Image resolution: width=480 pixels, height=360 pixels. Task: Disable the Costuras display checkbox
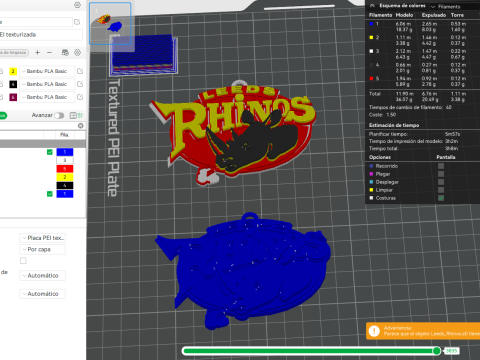click(x=441, y=198)
